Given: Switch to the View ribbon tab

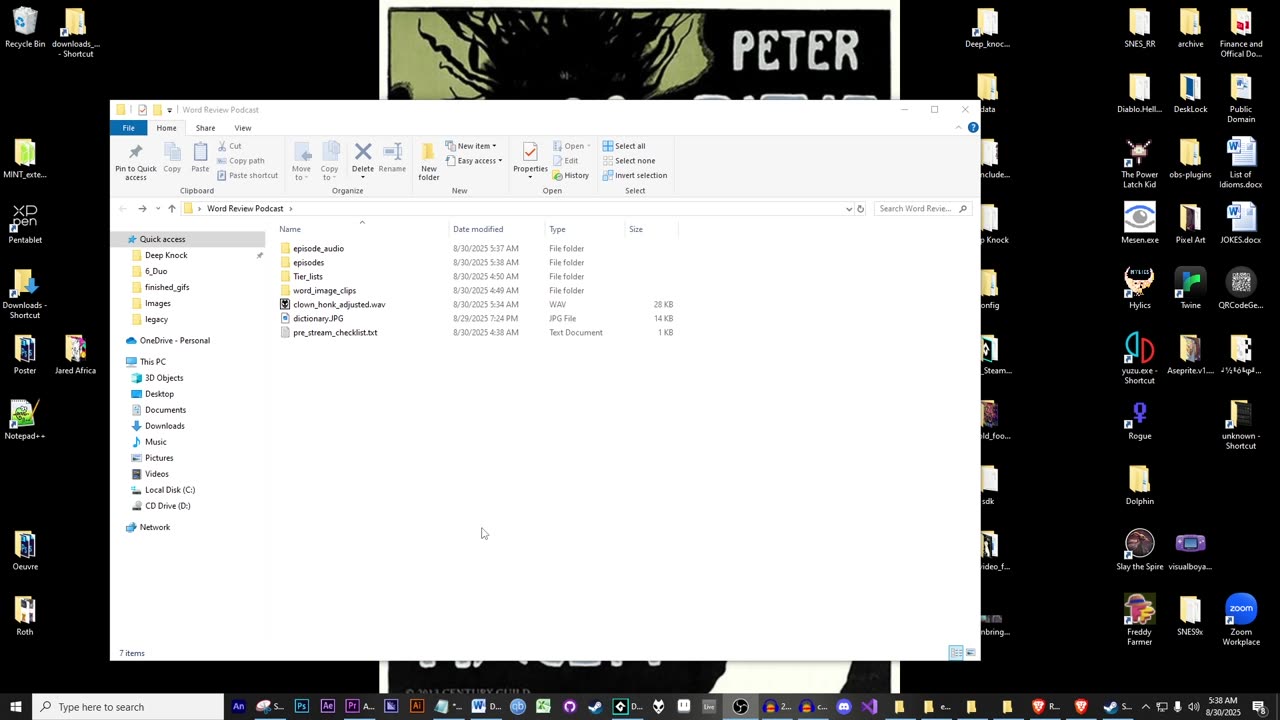Looking at the screenshot, I should pyautogui.click(x=243, y=128).
